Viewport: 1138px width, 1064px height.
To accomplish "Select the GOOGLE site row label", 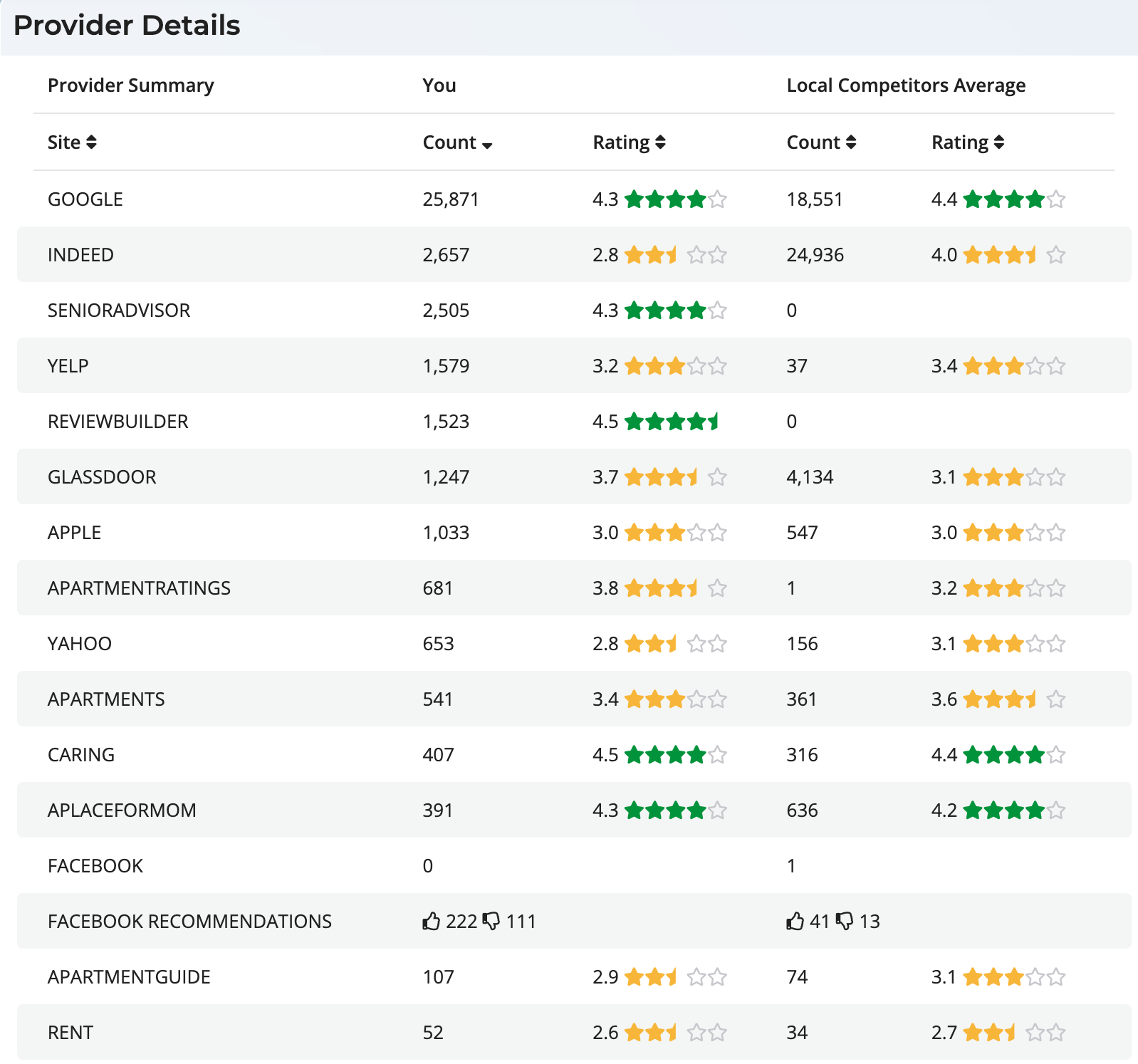I will pyautogui.click(x=85, y=199).
